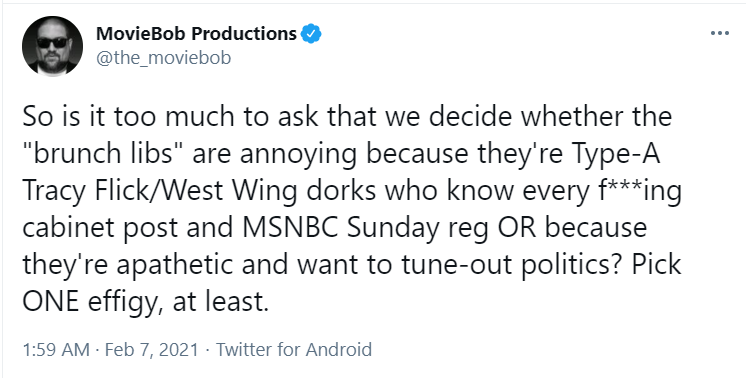Click the phrase "brunch libs" in the tweet
Image resolution: width=746 pixels, height=378 pixels.
[x=98, y=154]
